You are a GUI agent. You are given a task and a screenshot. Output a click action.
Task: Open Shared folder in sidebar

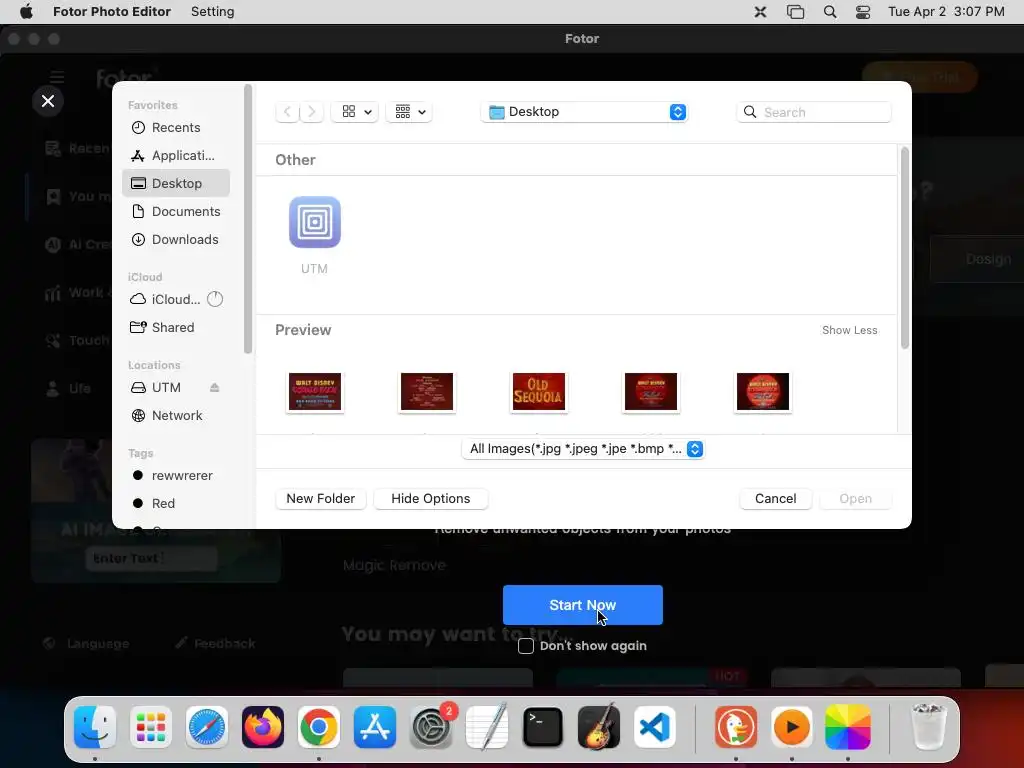tap(175, 327)
